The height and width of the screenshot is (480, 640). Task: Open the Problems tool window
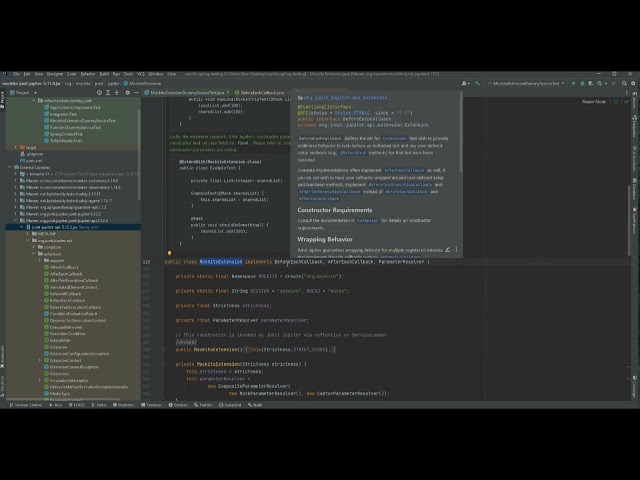click(x=123, y=405)
